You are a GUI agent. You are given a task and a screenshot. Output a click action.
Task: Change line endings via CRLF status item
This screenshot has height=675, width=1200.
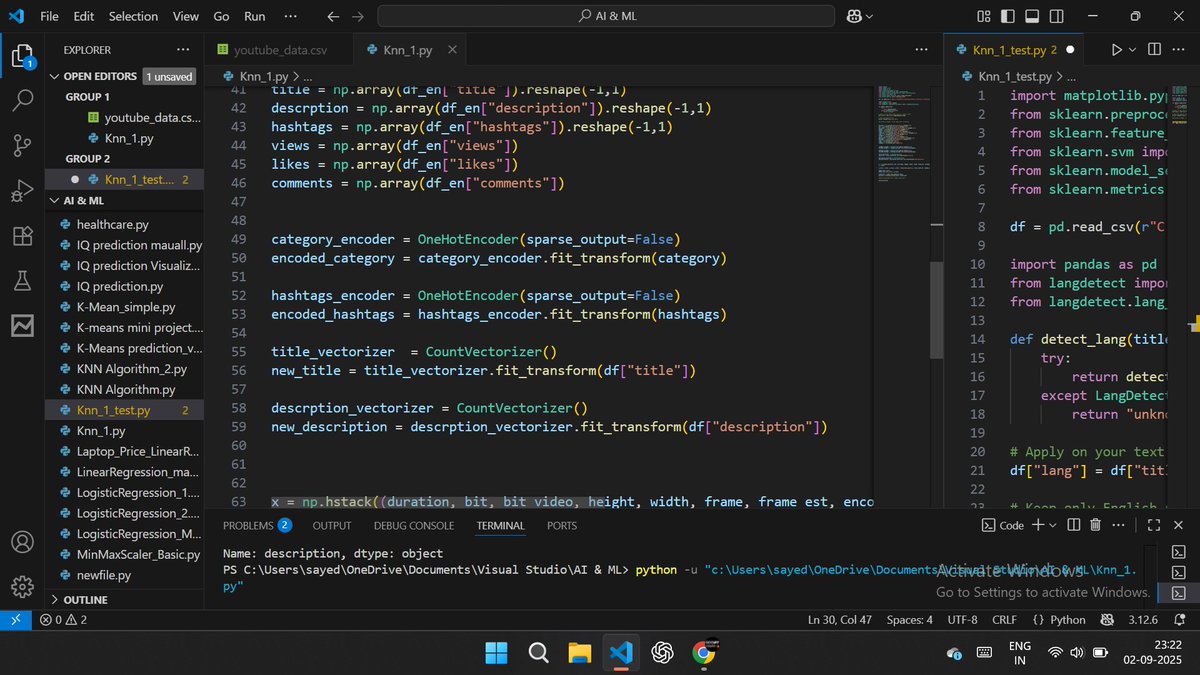click(1004, 620)
